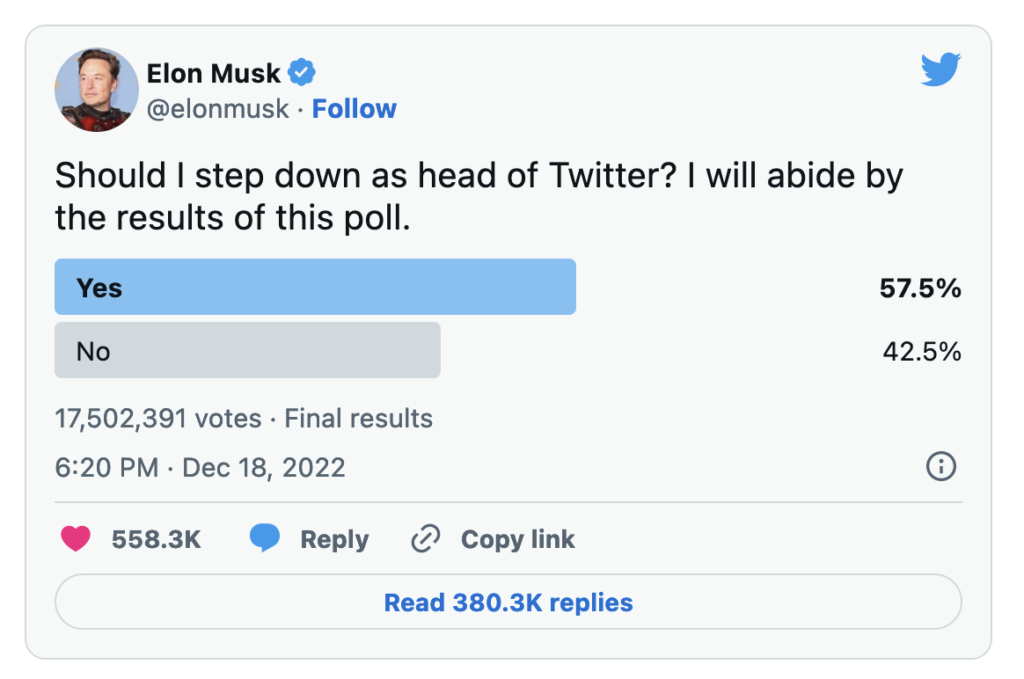Click the 558.3K likes count
Screen dimensions: 1024x679
[x=156, y=539]
